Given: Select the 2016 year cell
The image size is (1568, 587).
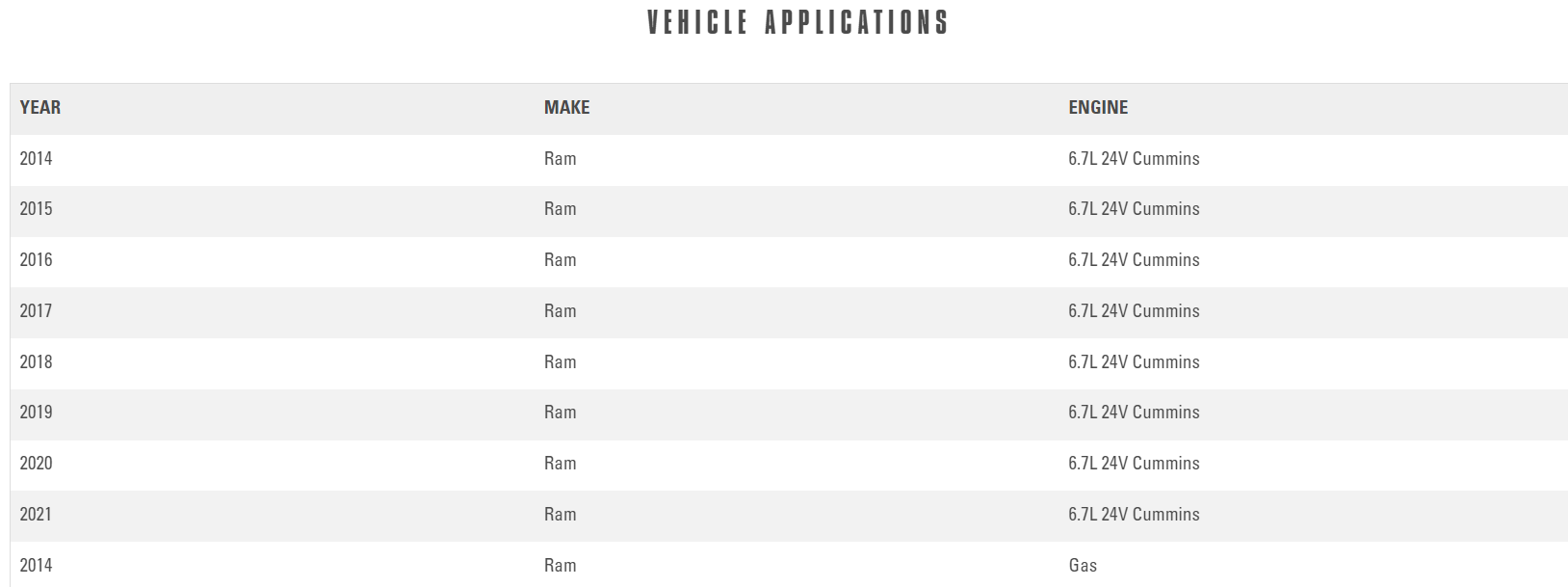Looking at the screenshot, I should [x=37, y=260].
